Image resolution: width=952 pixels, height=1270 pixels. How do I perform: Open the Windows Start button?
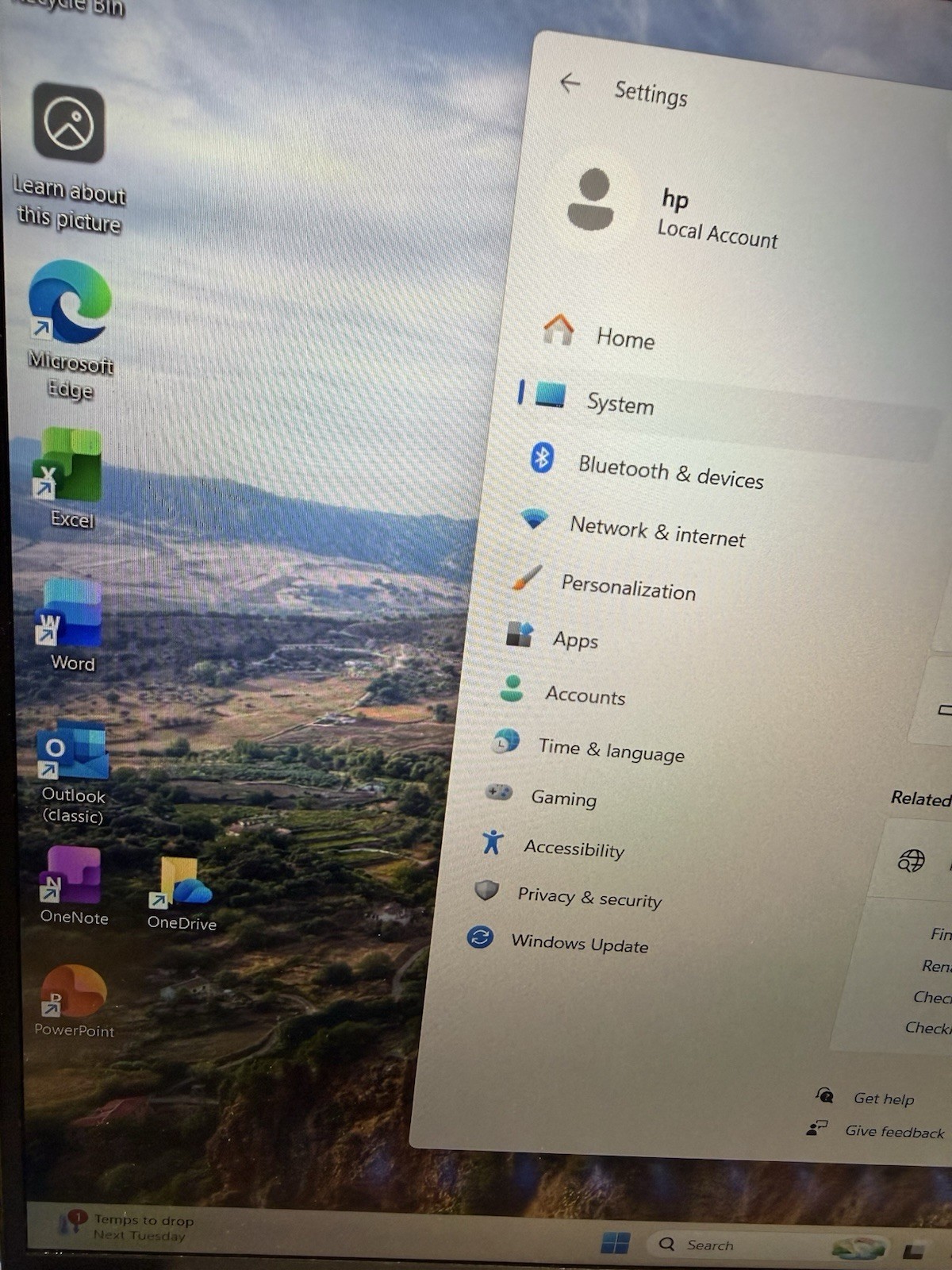click(x=616, y=1242)
